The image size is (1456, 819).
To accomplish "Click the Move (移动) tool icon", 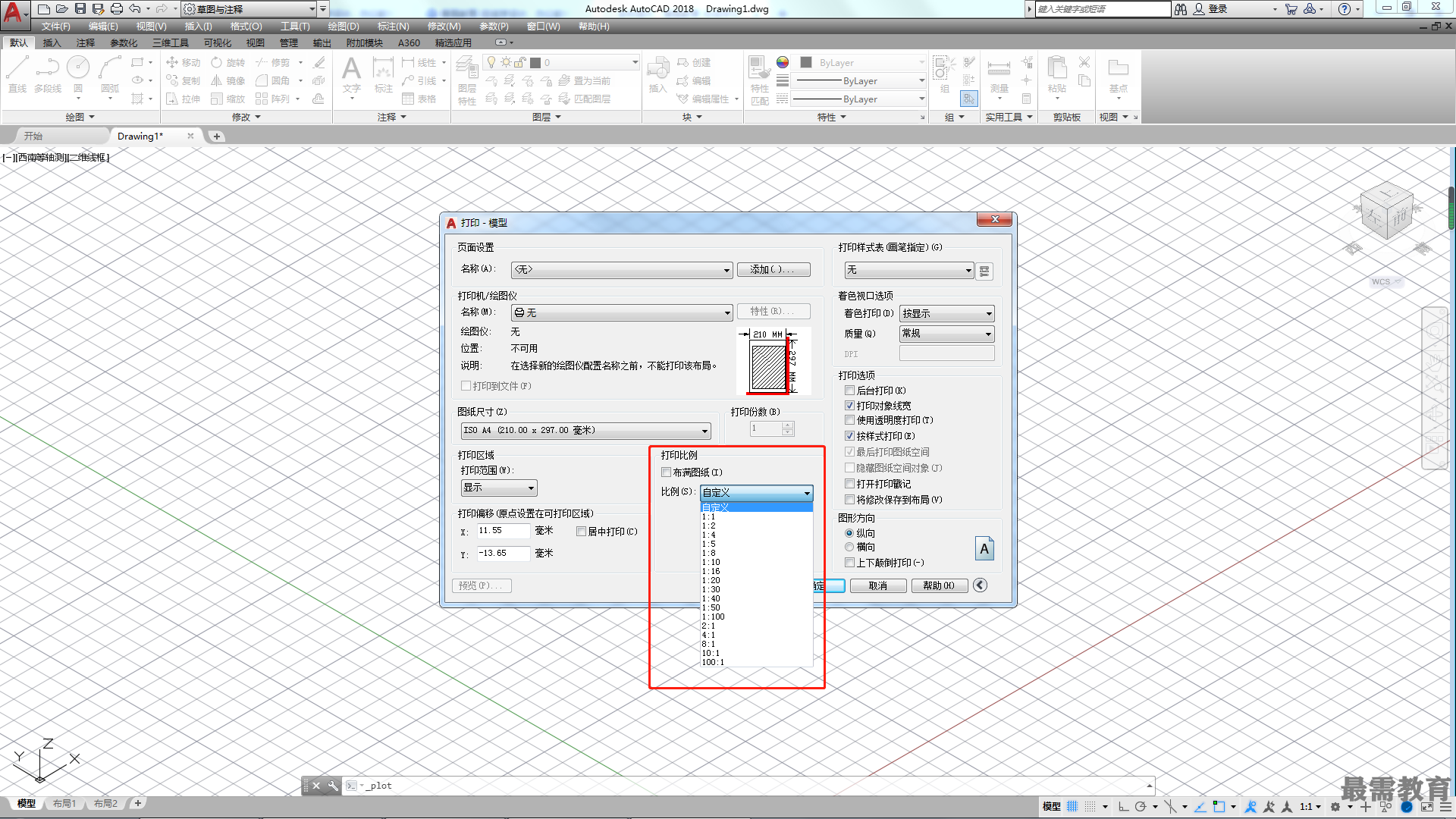I will [x=172, y=62].
